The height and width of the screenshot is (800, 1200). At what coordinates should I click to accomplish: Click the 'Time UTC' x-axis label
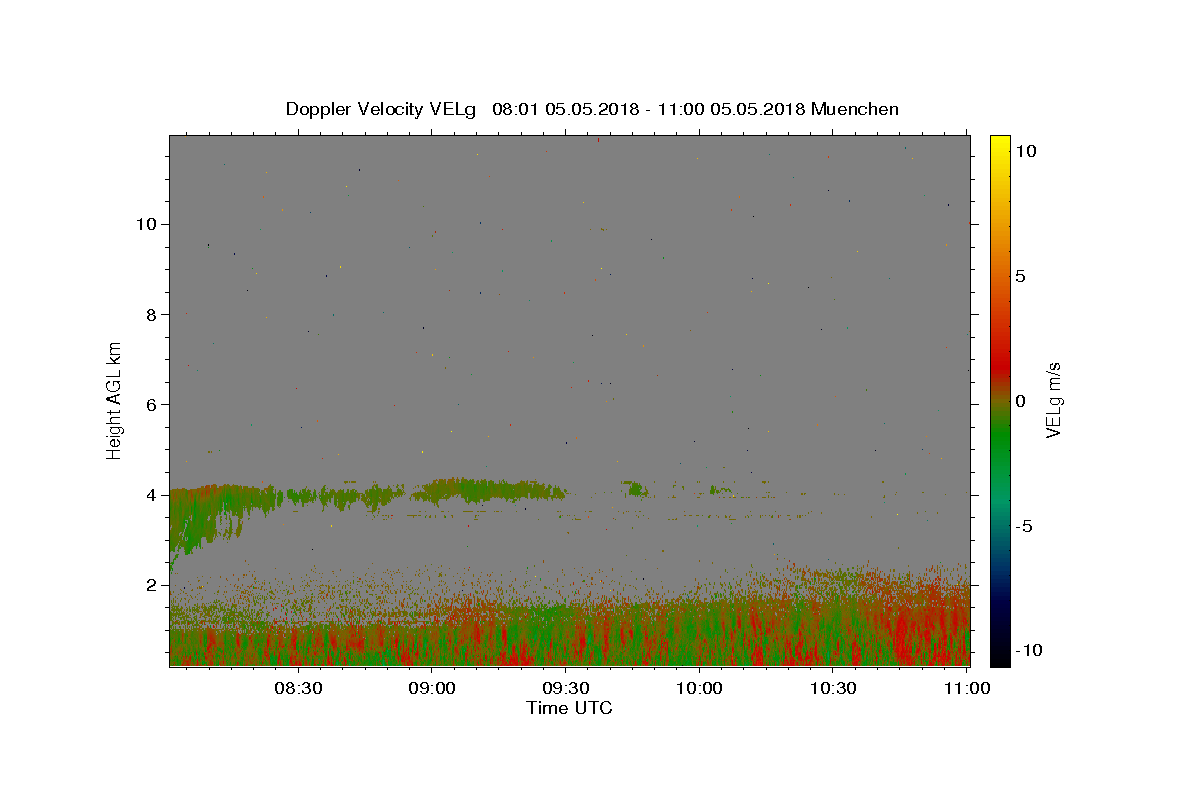tap(569, 708)
